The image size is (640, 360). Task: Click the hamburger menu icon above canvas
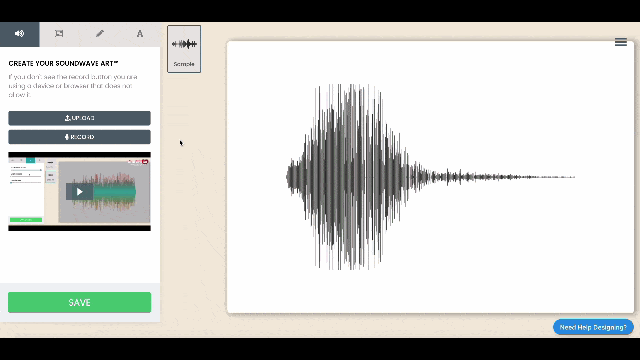point(620,42)
